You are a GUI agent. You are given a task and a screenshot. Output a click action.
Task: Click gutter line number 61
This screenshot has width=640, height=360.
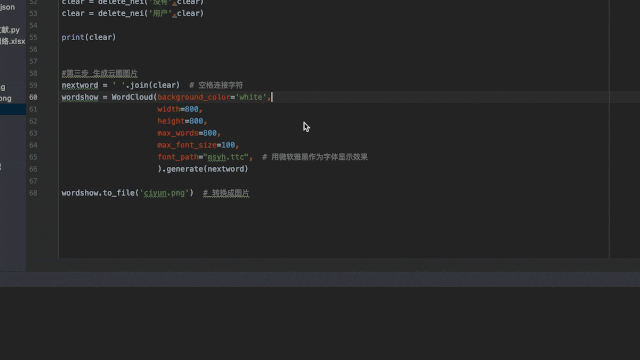coord(33,109)
